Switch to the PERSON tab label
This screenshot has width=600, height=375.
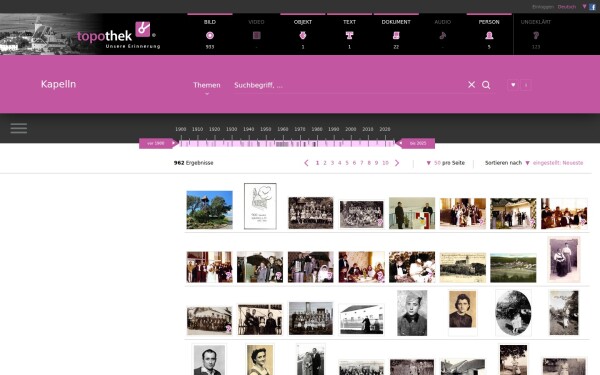(489, 22)
